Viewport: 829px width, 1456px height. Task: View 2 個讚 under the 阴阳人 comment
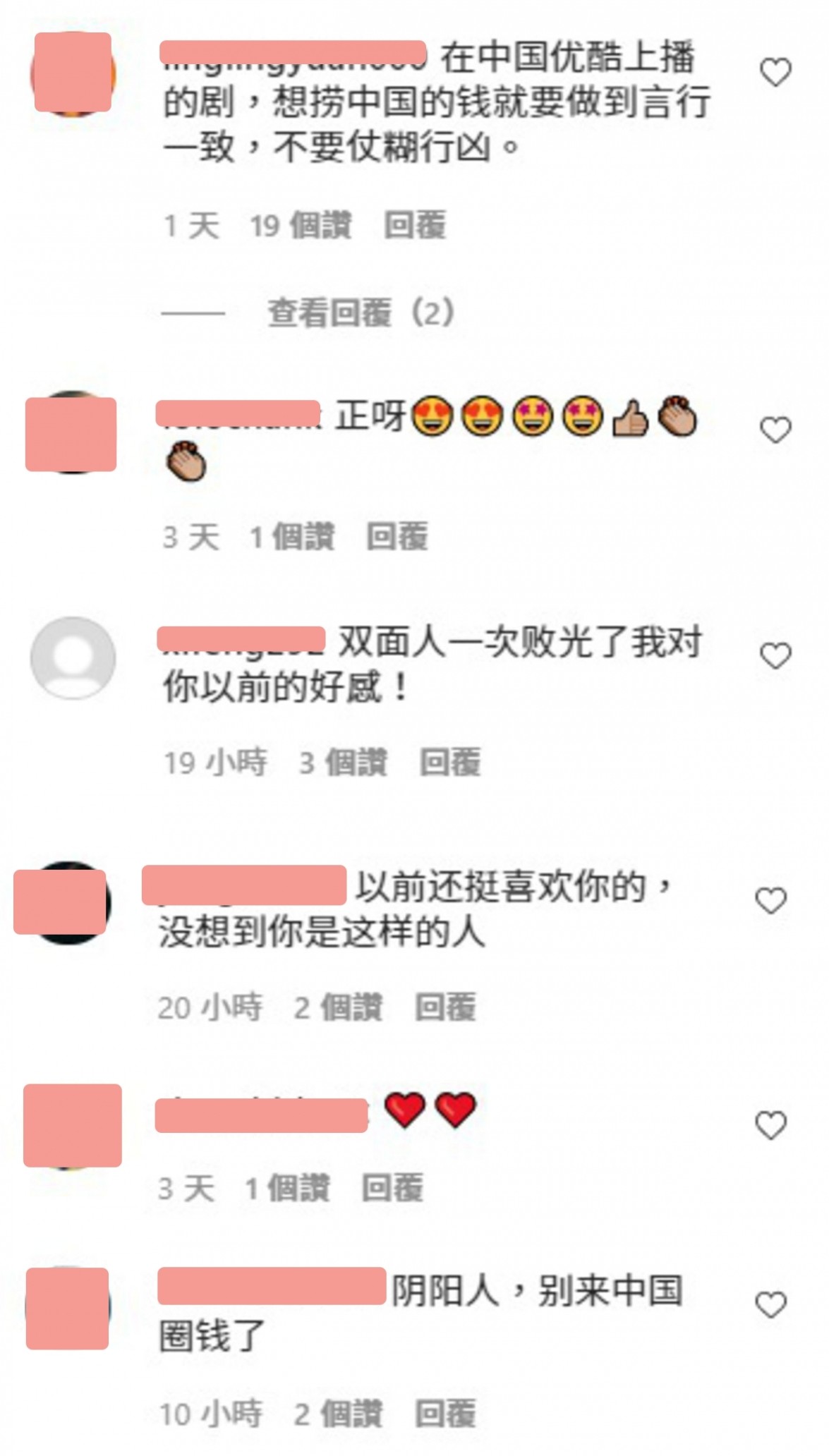338,1414
